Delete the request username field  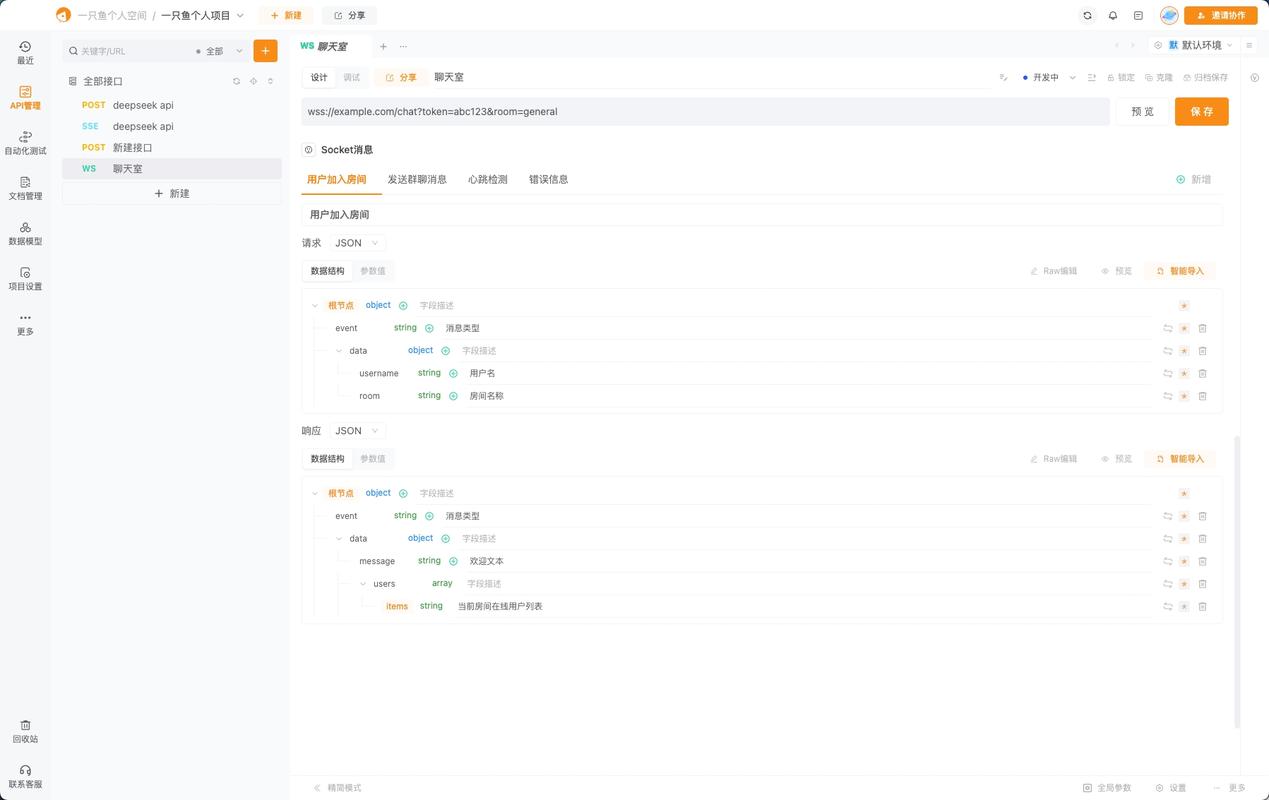(x=1202, y=373)
